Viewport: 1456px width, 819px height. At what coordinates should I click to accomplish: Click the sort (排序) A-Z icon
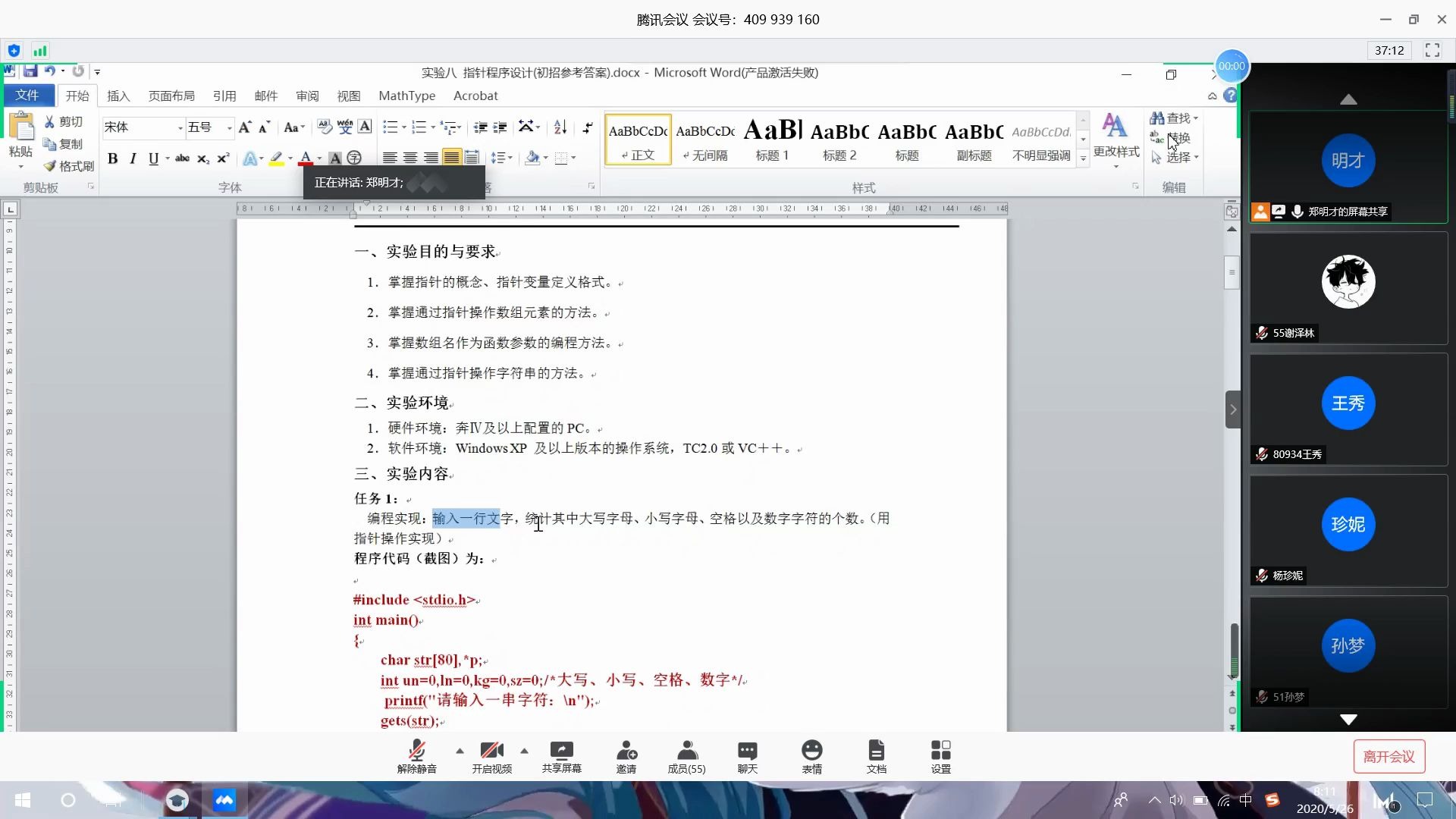(x=560, y=127)
